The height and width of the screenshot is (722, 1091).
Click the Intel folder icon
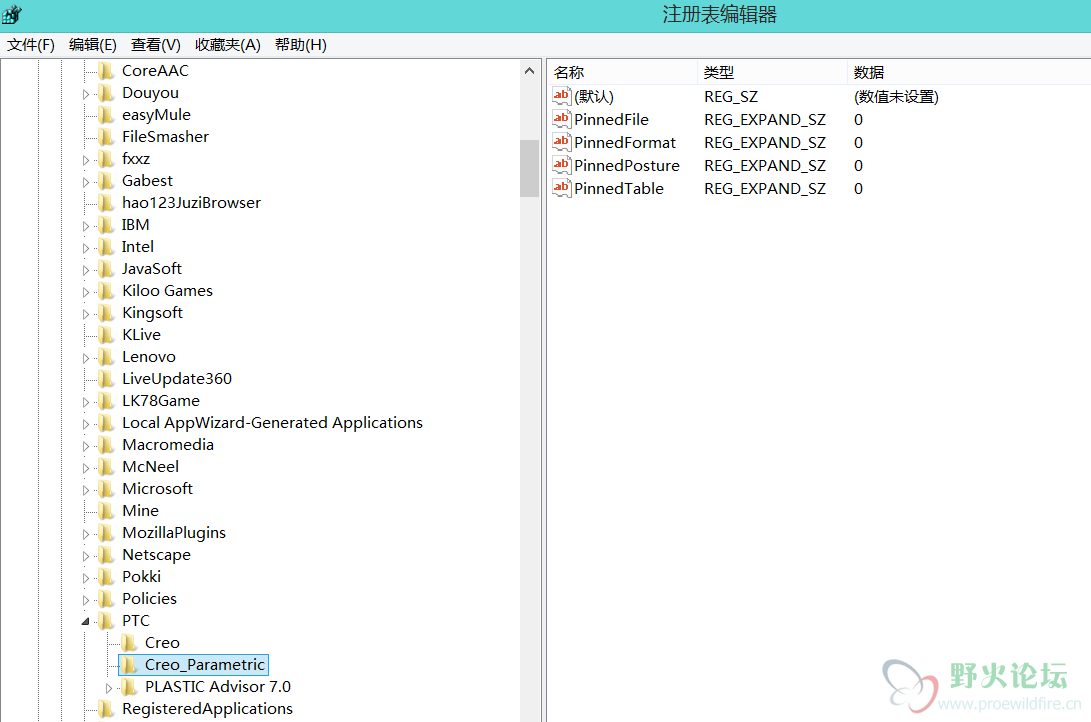coord(106,247)
